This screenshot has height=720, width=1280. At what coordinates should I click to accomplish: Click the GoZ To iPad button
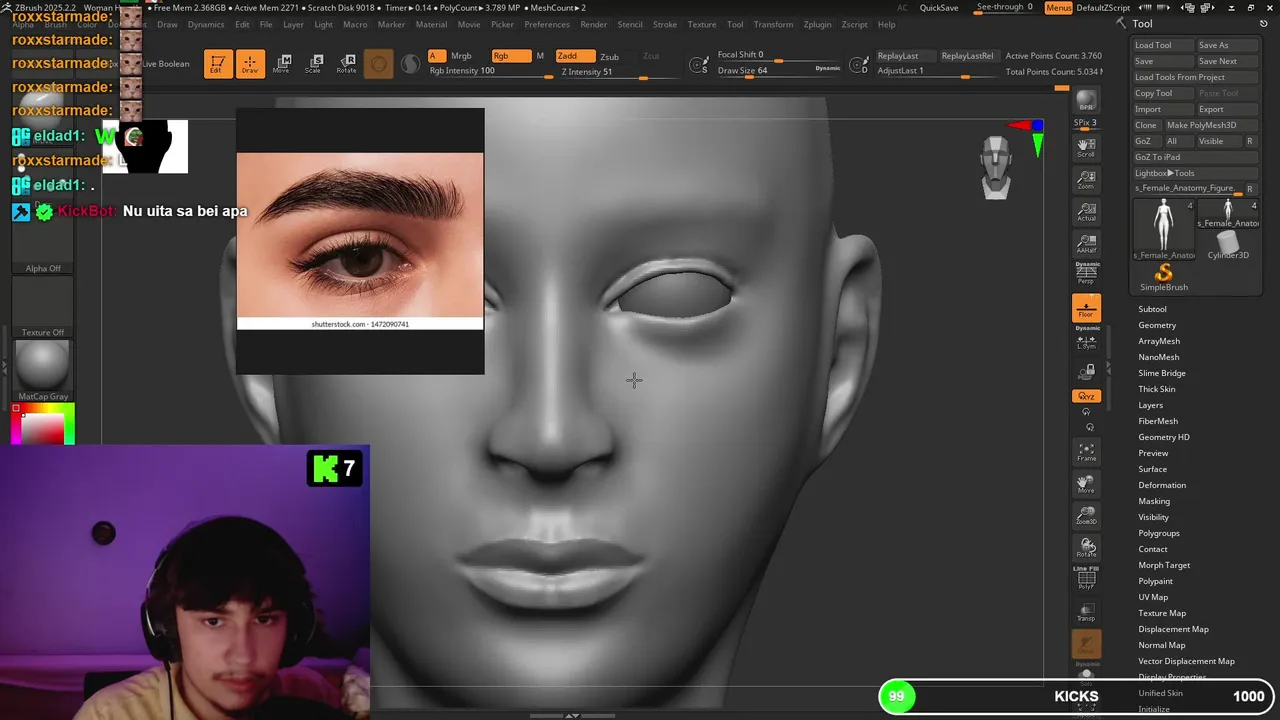tap(1194, 157)
